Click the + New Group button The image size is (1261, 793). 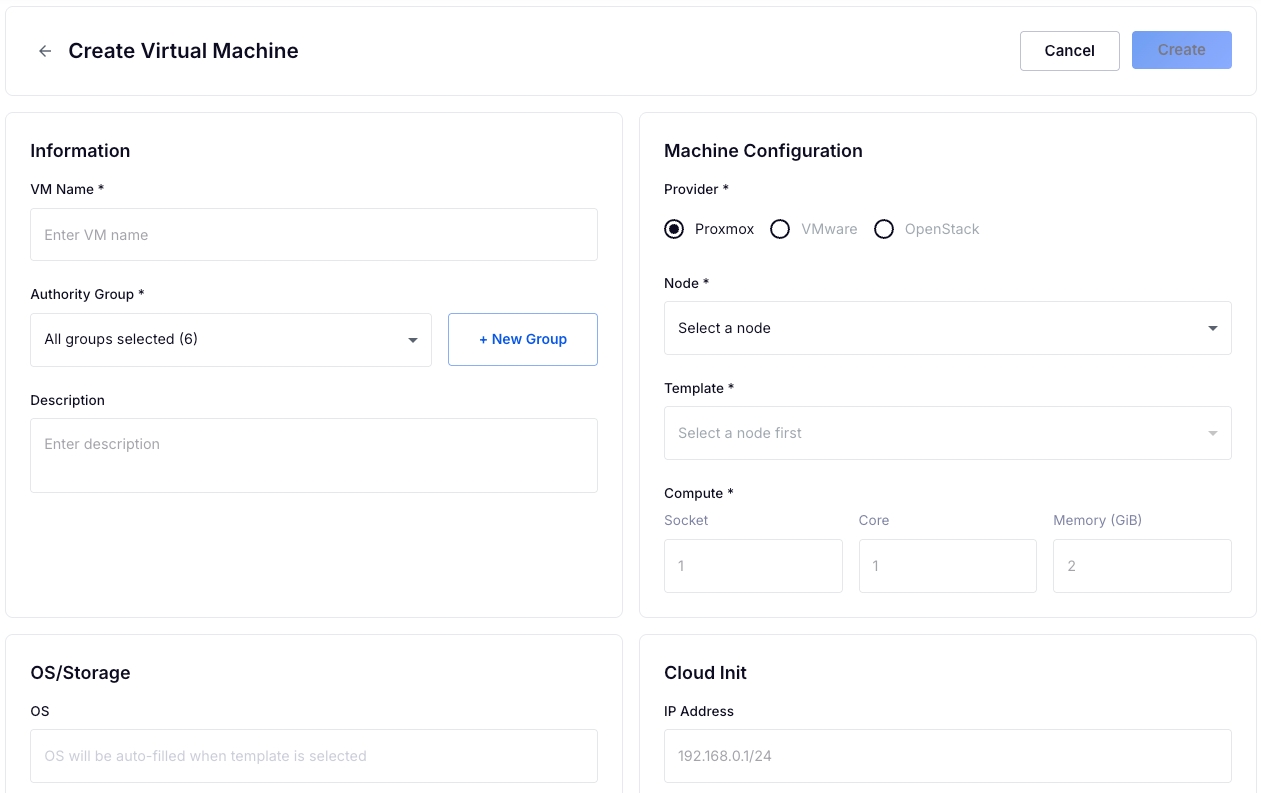coord(522,339)
